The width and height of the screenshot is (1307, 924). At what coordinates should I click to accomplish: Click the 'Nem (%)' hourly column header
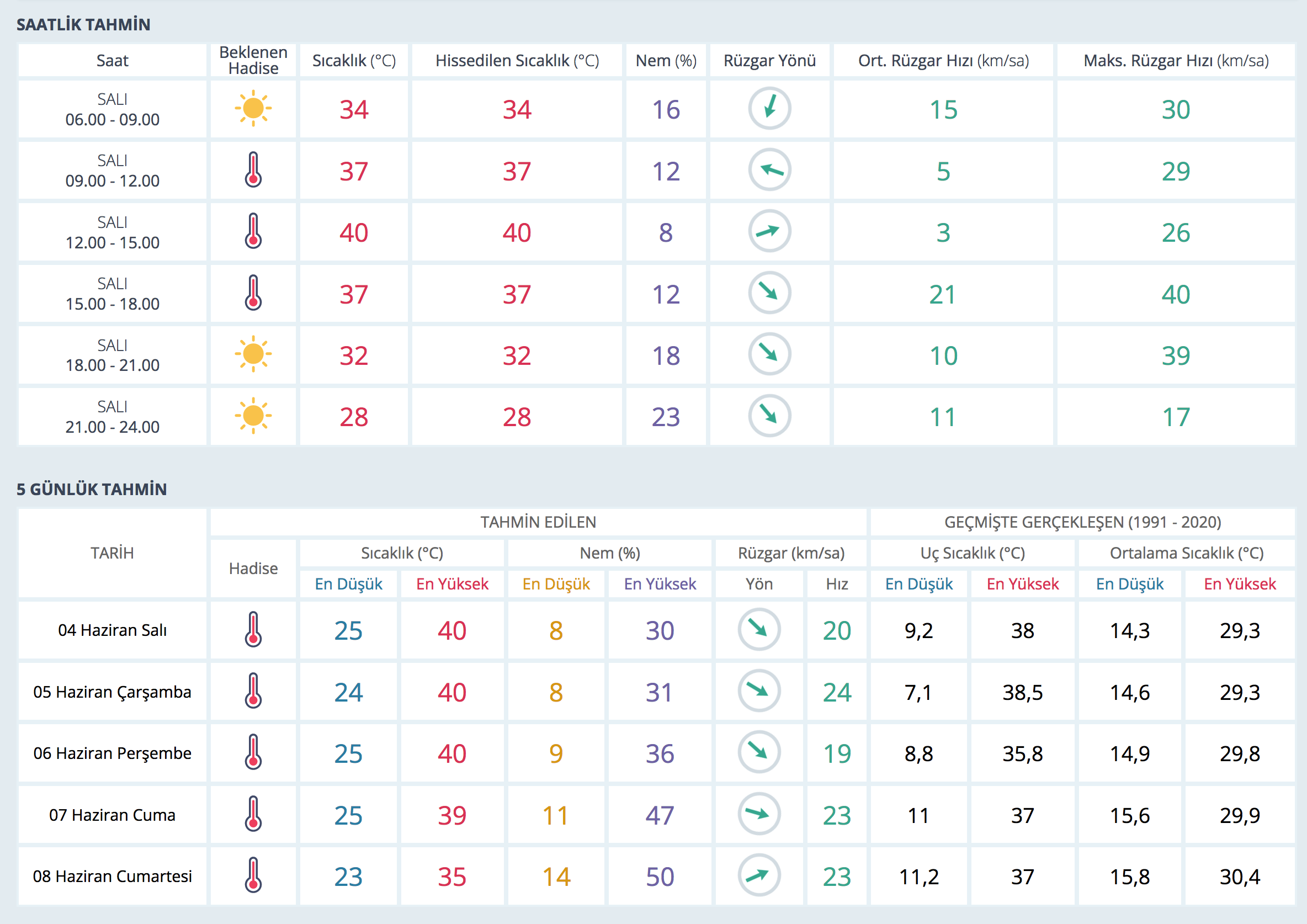click(x=666, y=60)
